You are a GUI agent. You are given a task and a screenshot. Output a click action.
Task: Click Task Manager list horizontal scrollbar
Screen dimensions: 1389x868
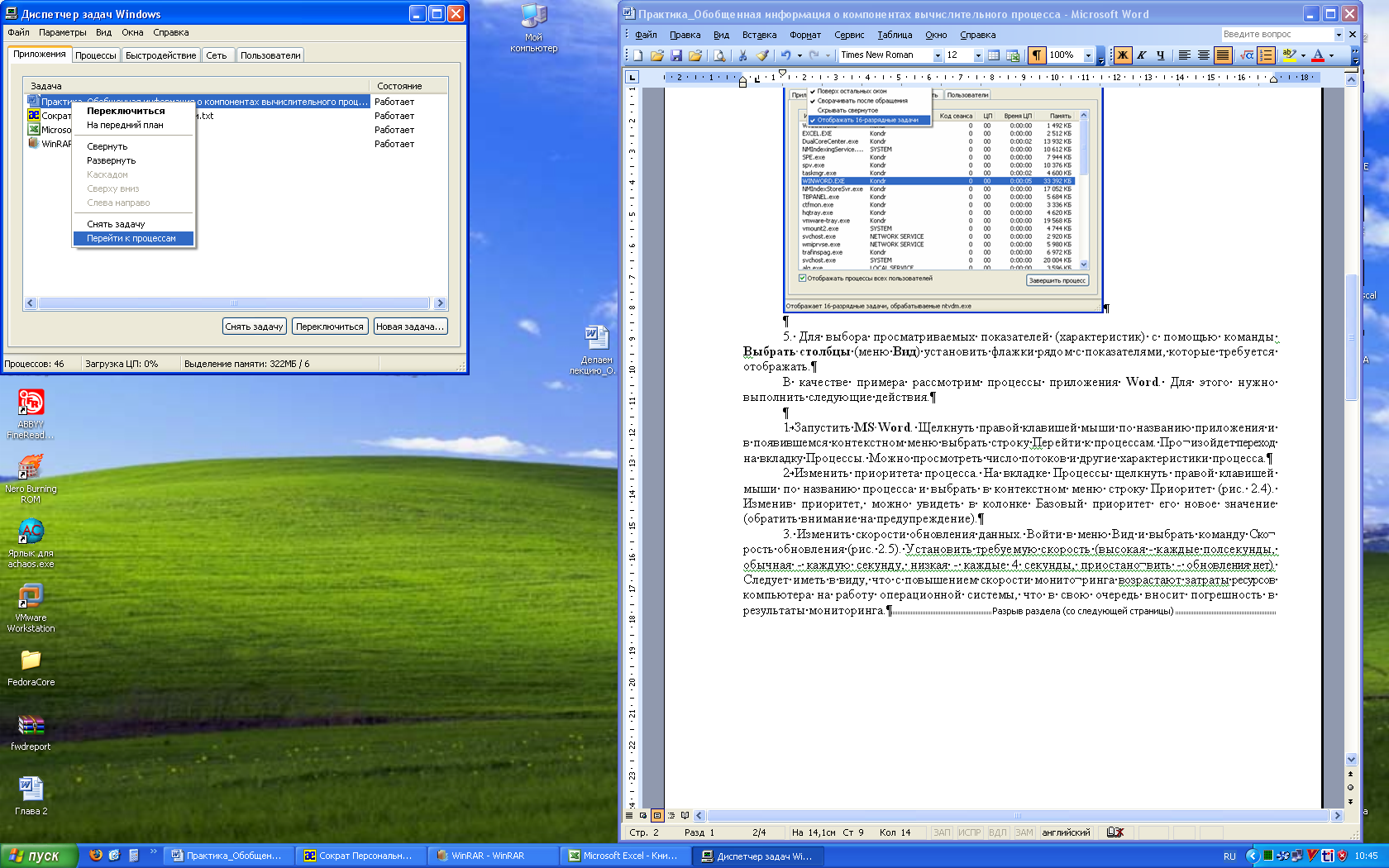[234, 303]
